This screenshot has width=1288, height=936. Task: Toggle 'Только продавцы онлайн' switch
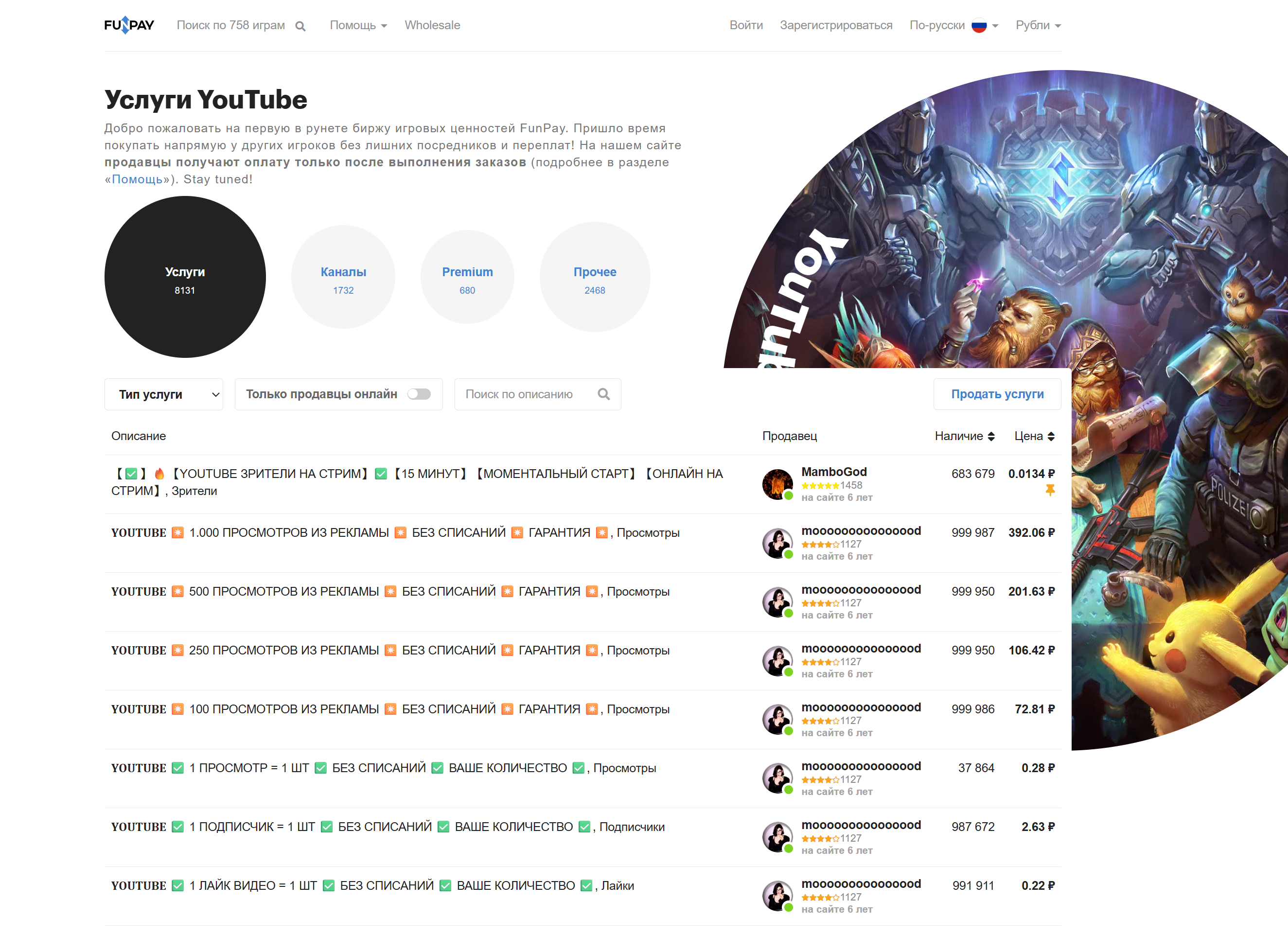419,394
